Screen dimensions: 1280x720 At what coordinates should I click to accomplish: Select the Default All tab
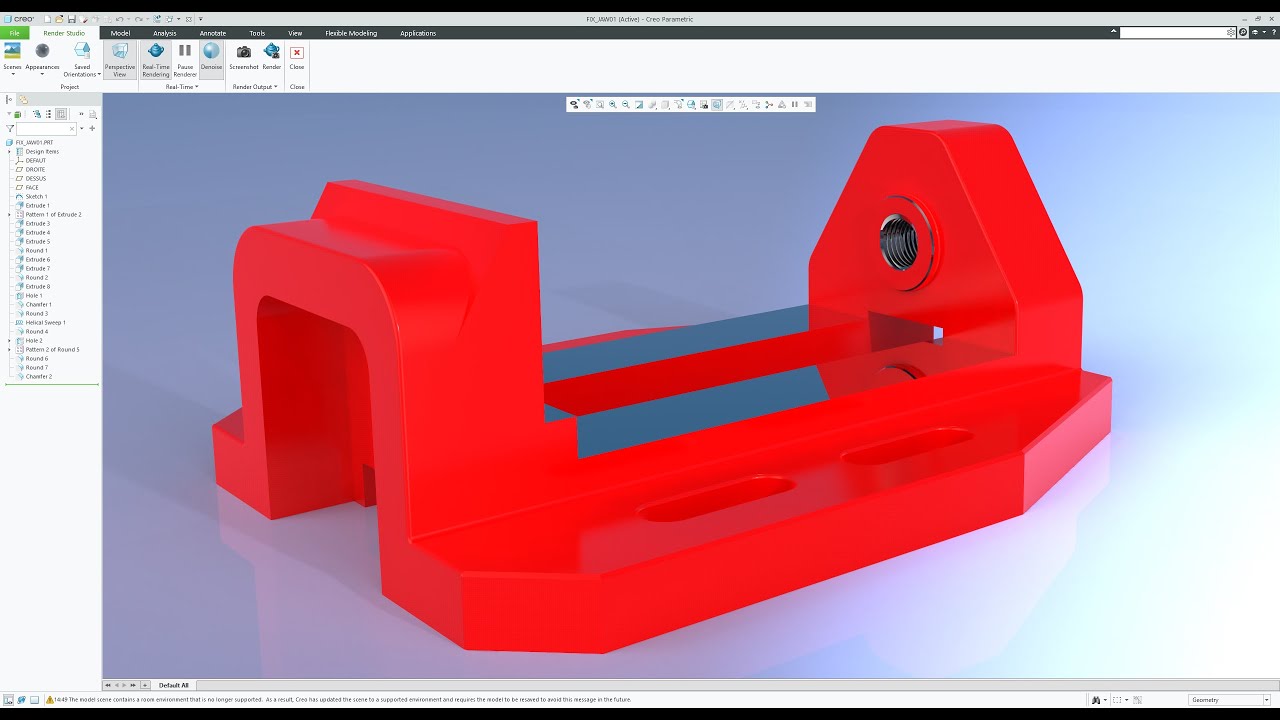pyautogui.click(x=174, y=685)
